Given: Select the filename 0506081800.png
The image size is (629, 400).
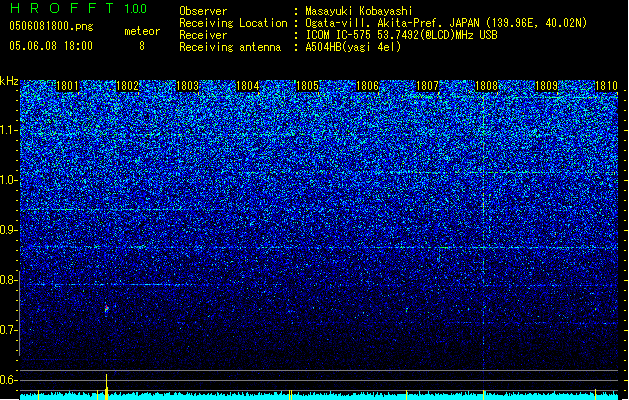Looking at the screenshot, I should pos(51,26).
